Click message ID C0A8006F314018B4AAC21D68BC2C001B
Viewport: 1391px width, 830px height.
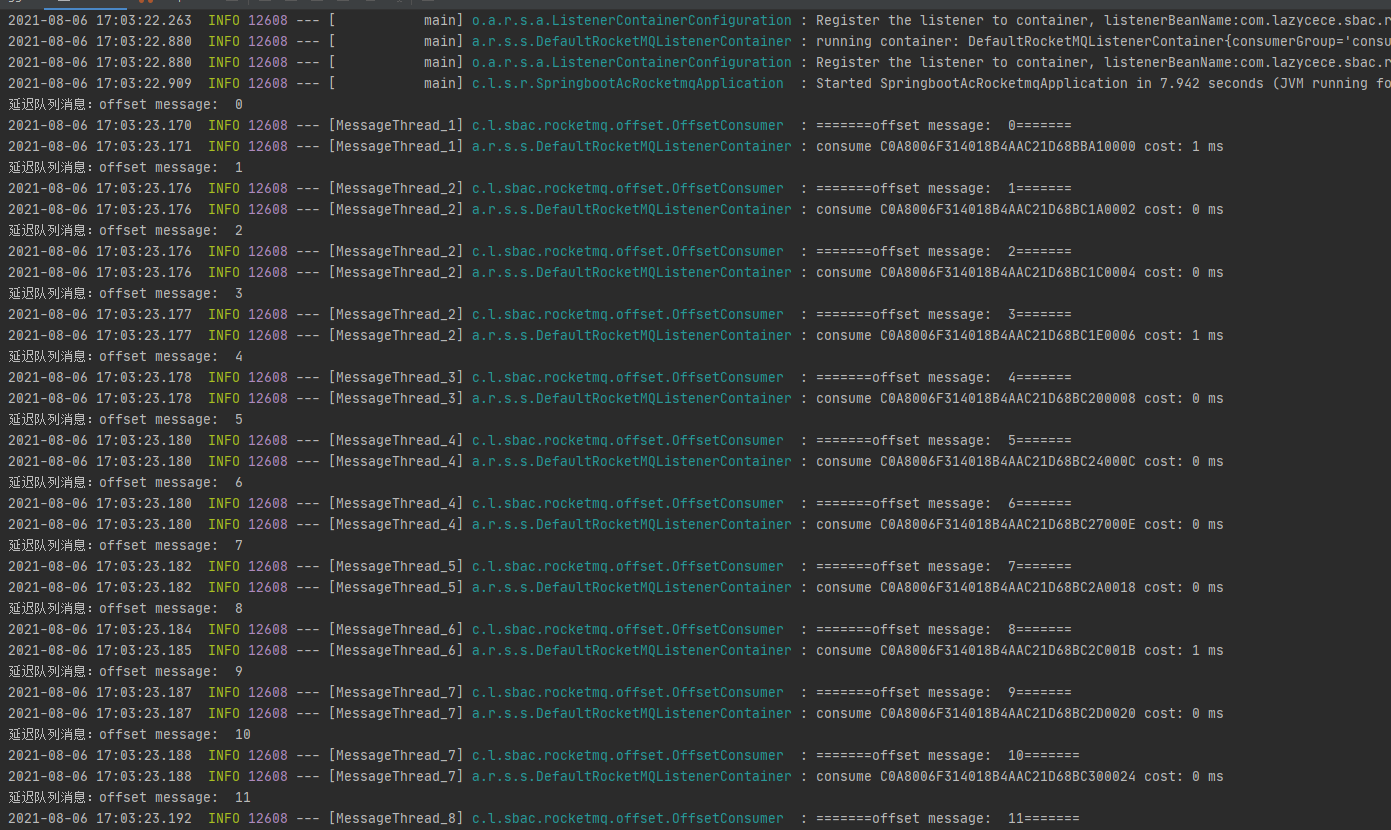pos(1008,650)
